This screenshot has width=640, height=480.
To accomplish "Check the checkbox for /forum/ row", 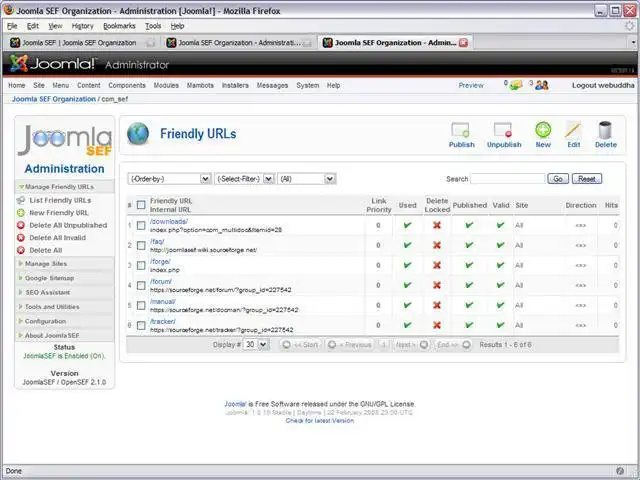I will (x=141, y=285).
